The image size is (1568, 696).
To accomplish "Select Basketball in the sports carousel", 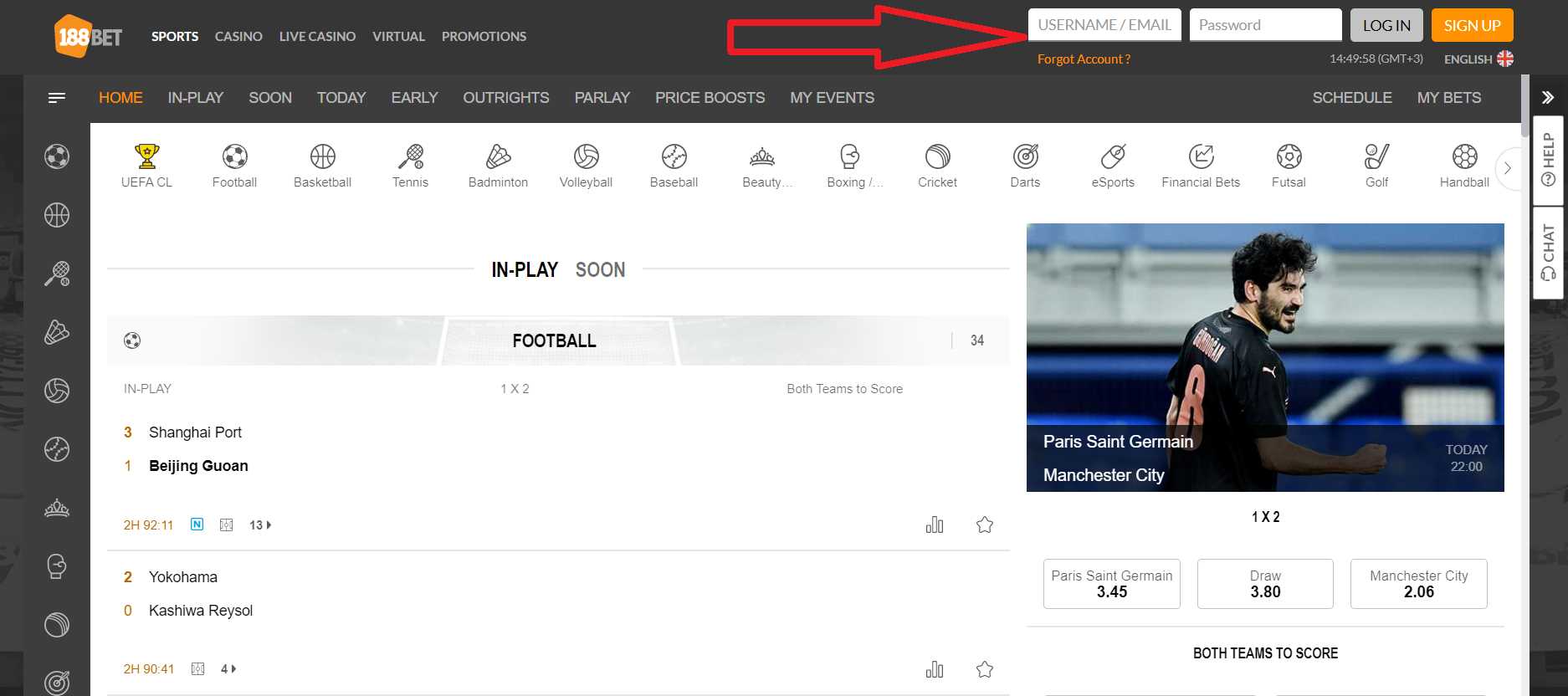I will pos(322,166).
